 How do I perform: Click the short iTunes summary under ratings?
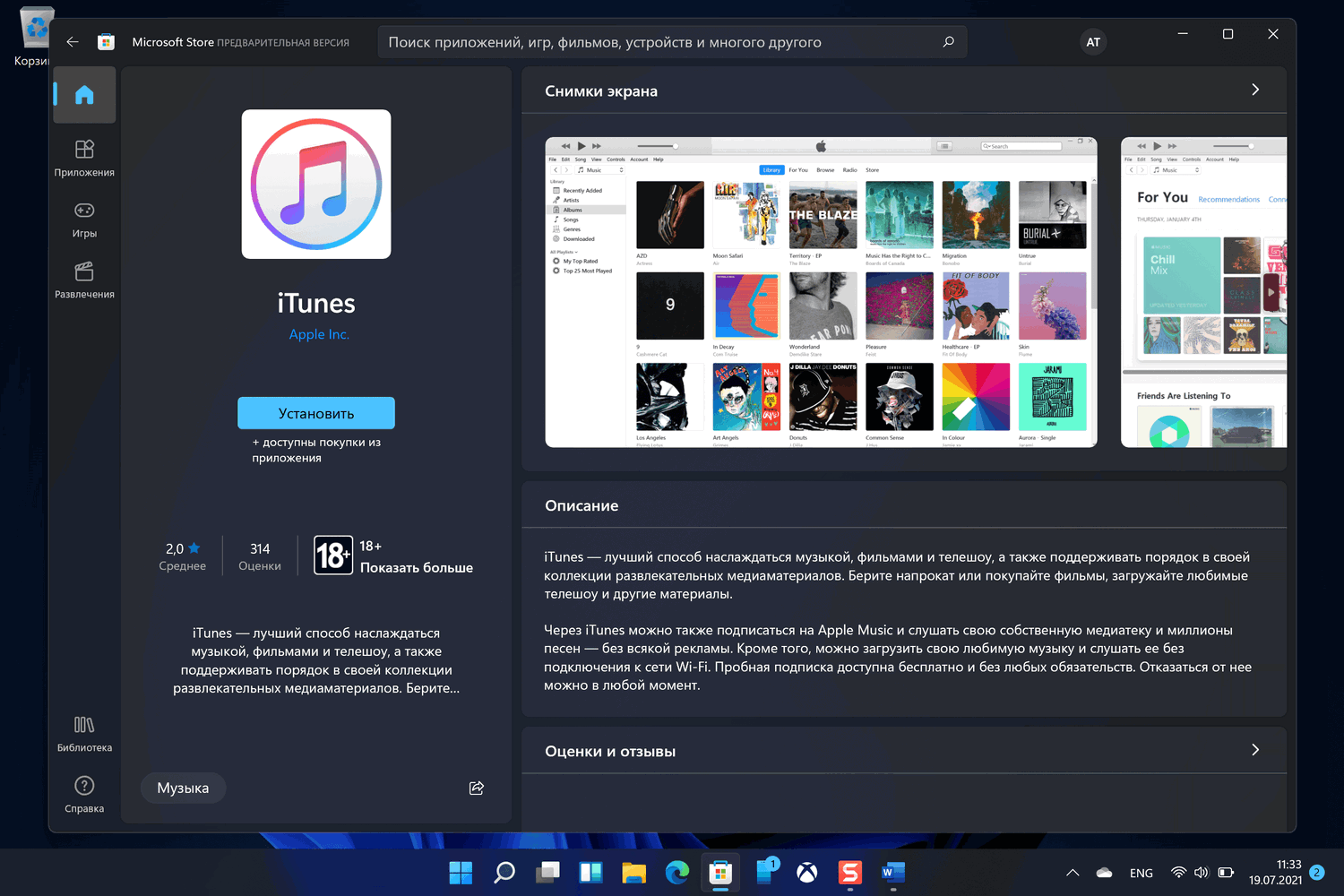tap(316, 660)
